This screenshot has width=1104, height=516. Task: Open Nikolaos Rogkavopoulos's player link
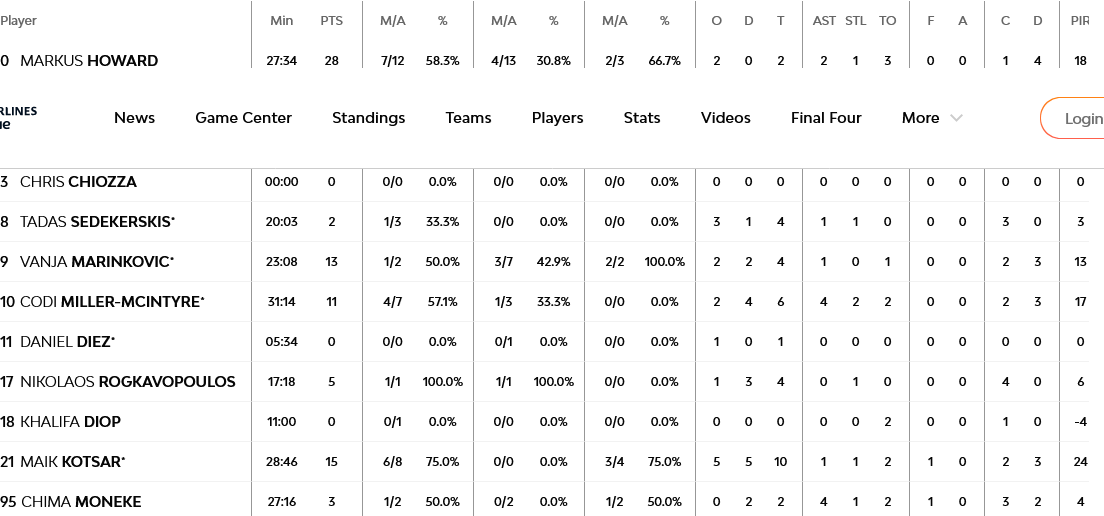tap(127, 382)
